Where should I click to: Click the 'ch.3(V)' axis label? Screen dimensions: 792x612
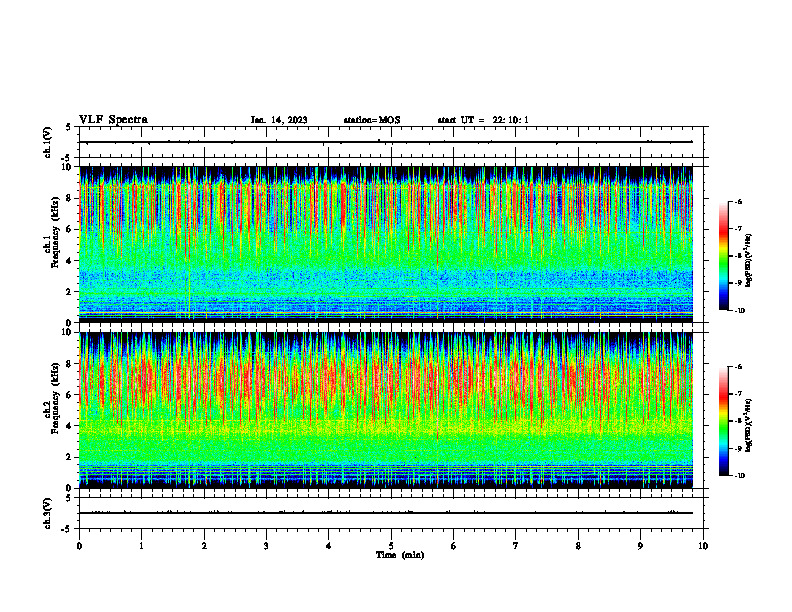coord(47,513)
